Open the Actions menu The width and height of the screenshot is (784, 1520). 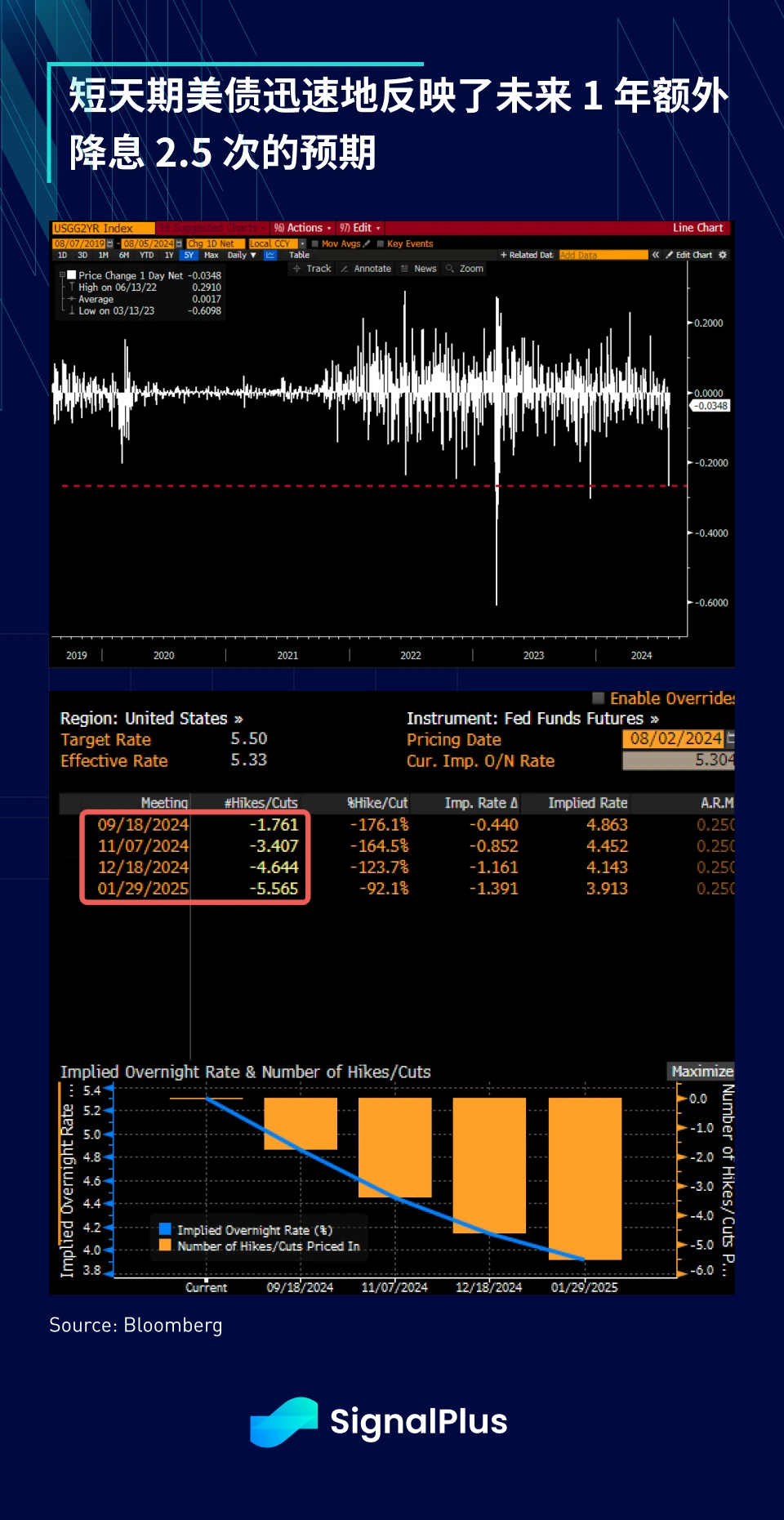click(303, 228)
